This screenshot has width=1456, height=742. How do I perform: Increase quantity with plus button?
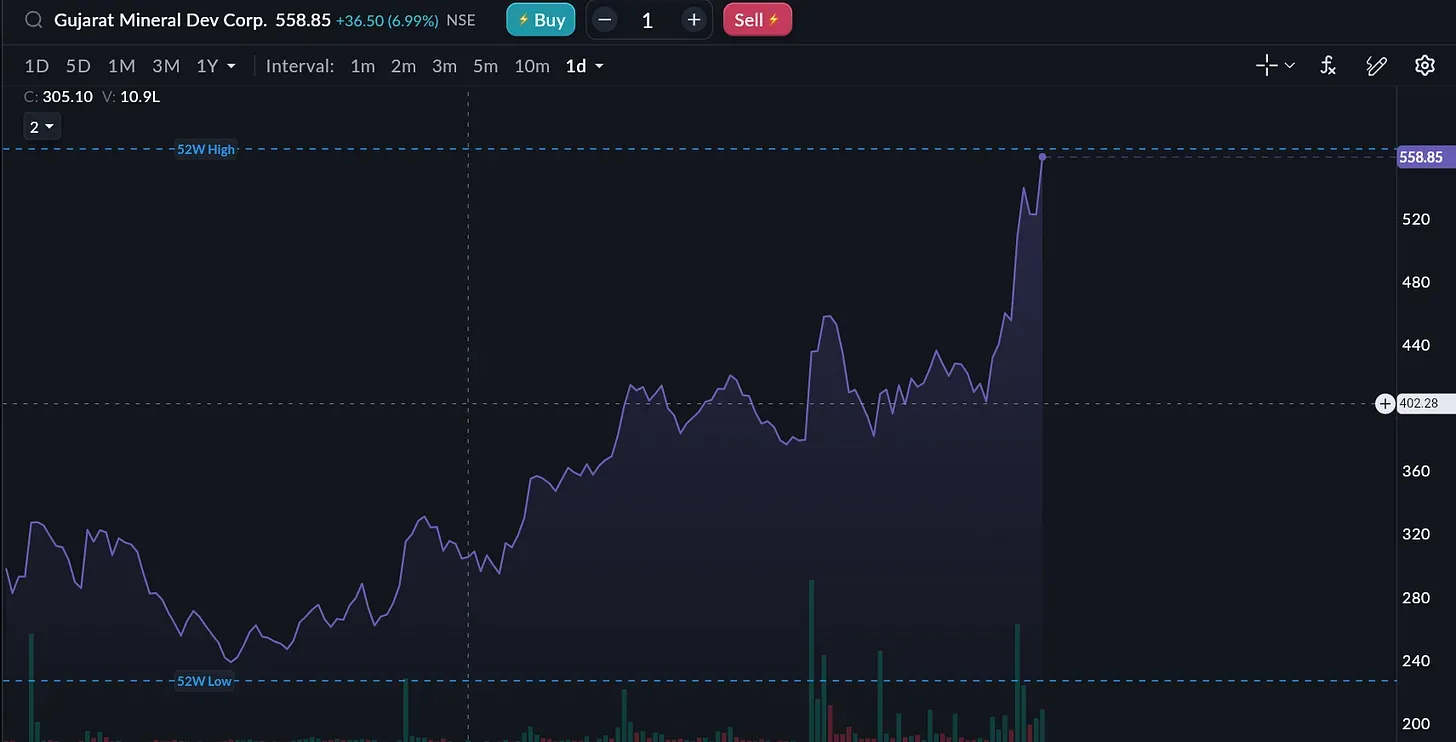click(694, 20)
